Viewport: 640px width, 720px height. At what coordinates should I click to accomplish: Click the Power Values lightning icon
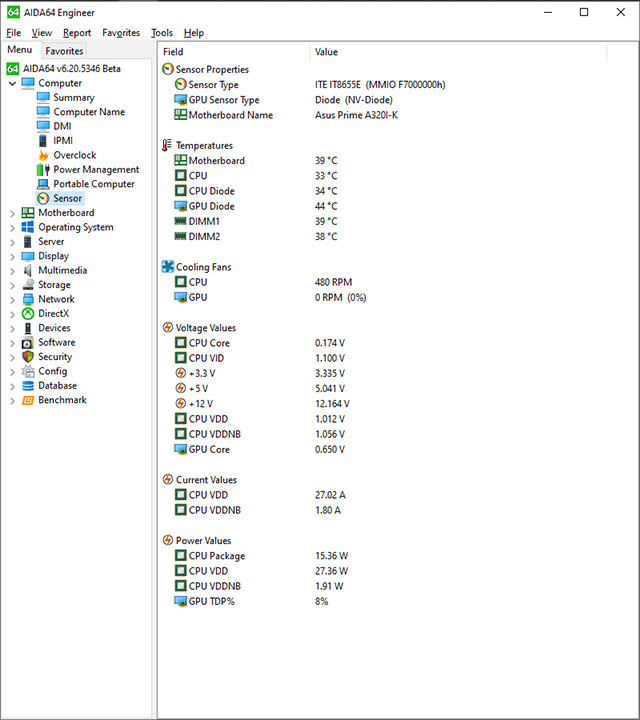tap(168, 540)
